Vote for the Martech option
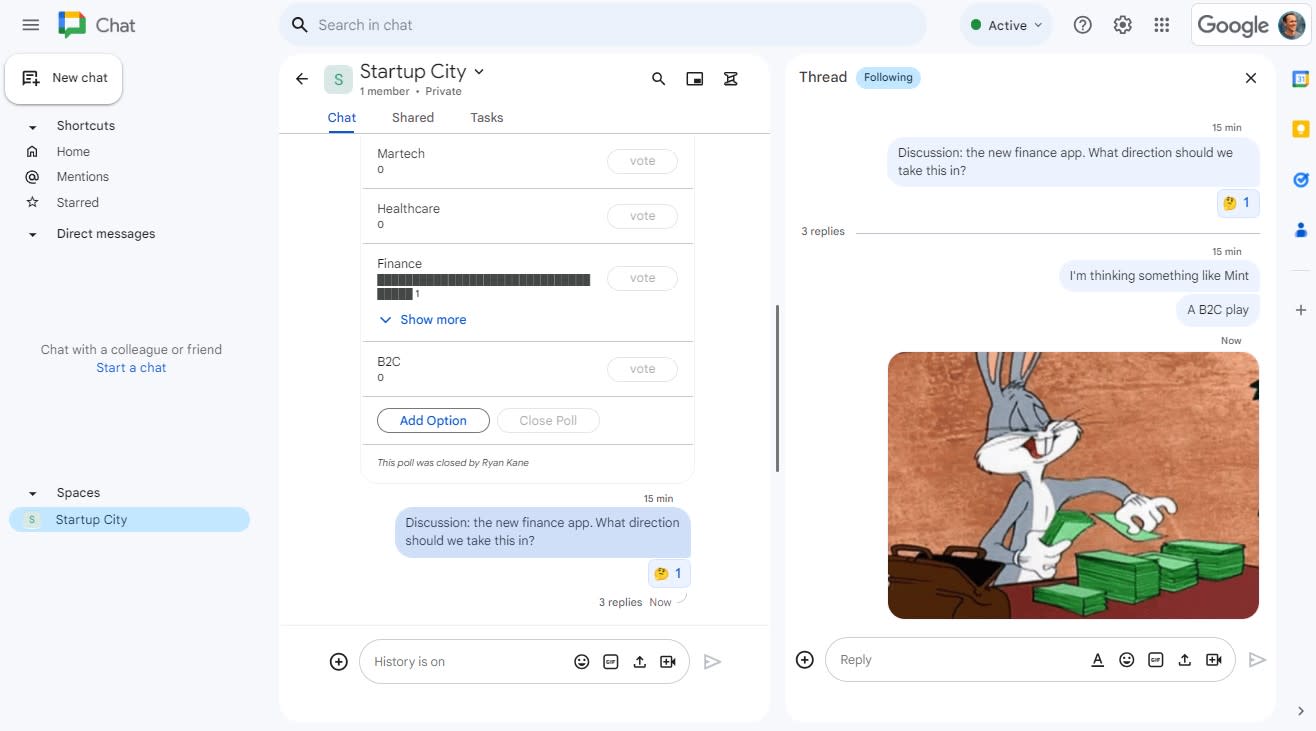1316x731 pixels. tap(642, 161)
